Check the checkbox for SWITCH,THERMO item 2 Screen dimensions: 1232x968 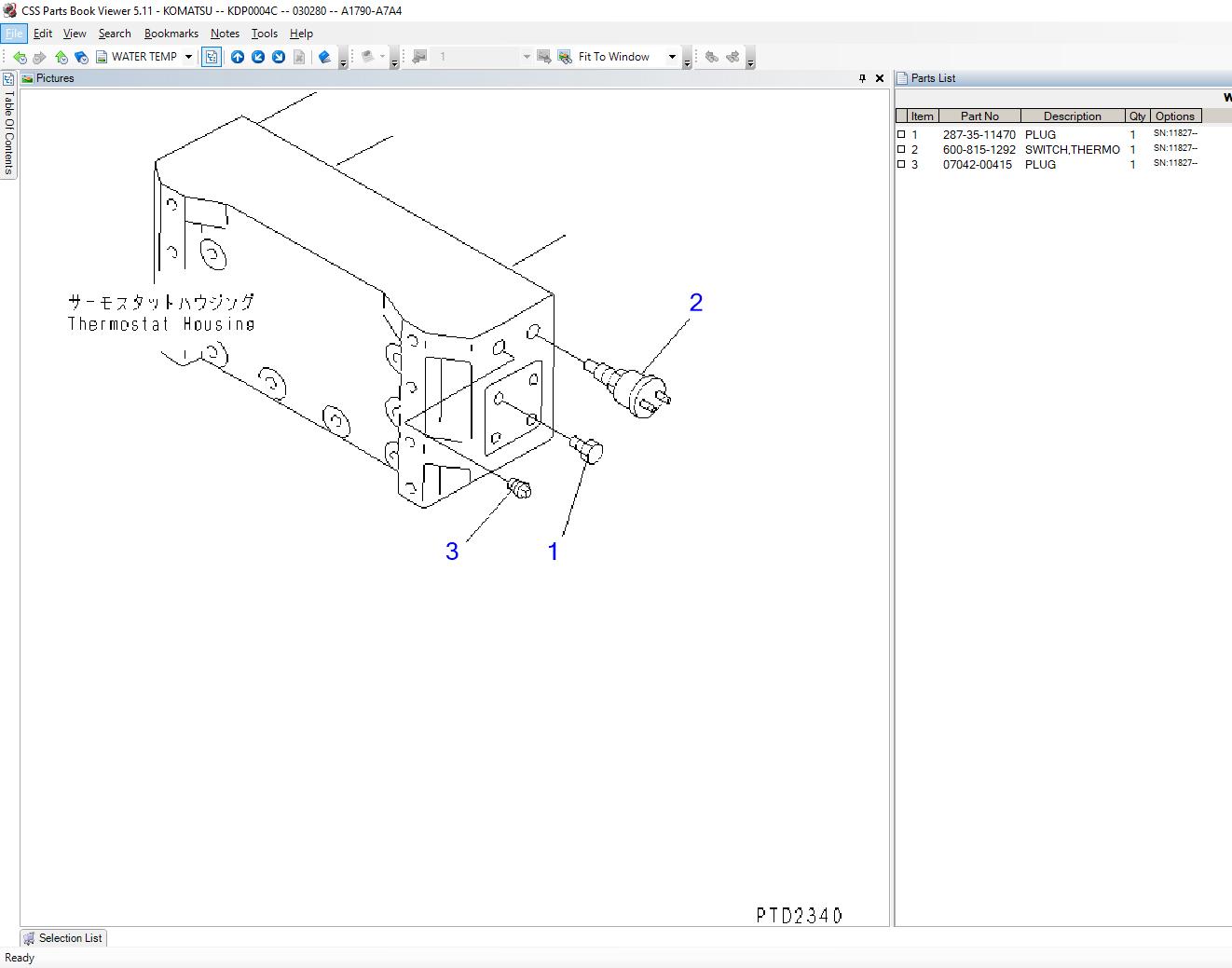coord(901,148)
